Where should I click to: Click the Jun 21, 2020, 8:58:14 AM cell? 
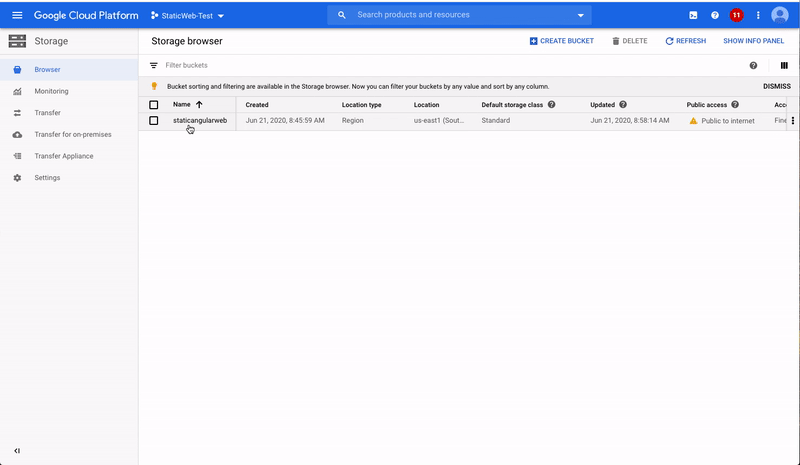(630, 120)
